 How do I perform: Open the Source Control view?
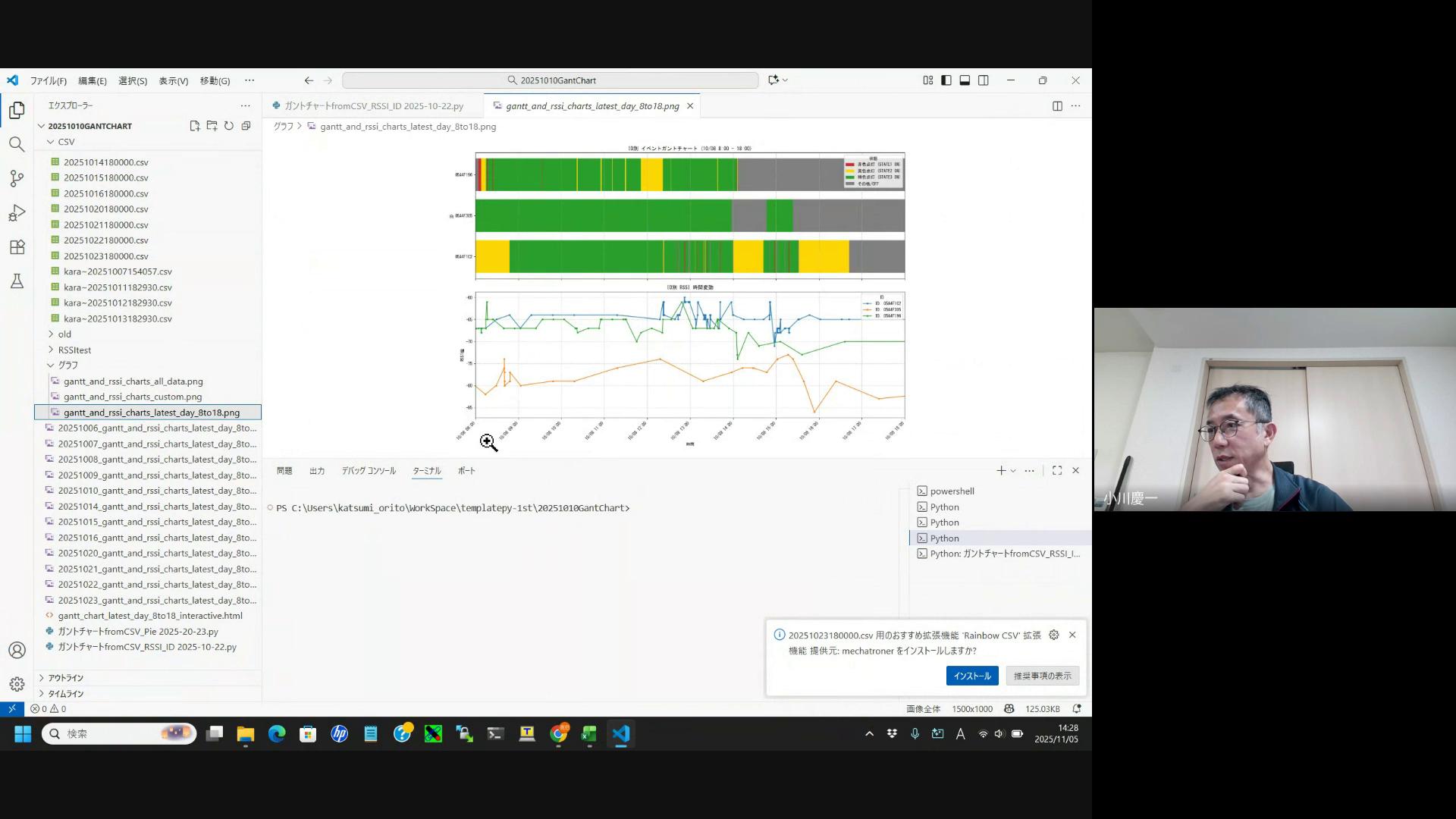pyautogui.click(x=17, y=179)
